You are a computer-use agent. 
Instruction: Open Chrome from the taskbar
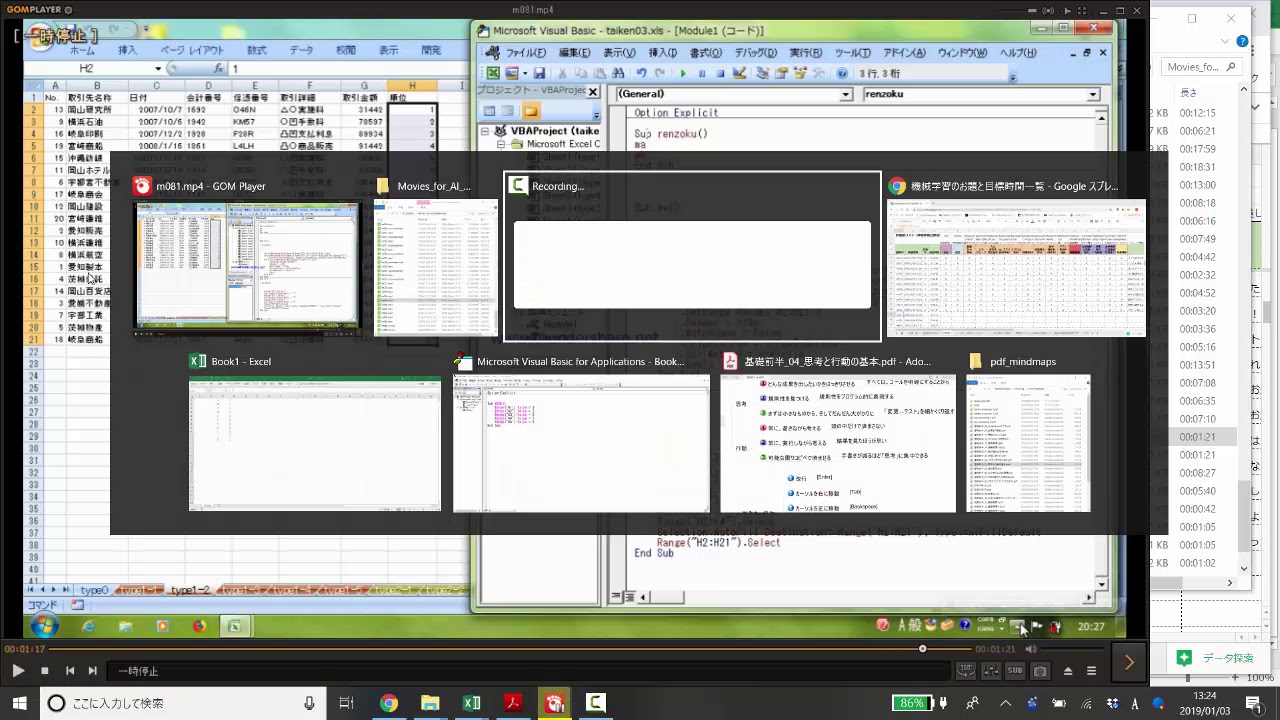coord(388,703)
